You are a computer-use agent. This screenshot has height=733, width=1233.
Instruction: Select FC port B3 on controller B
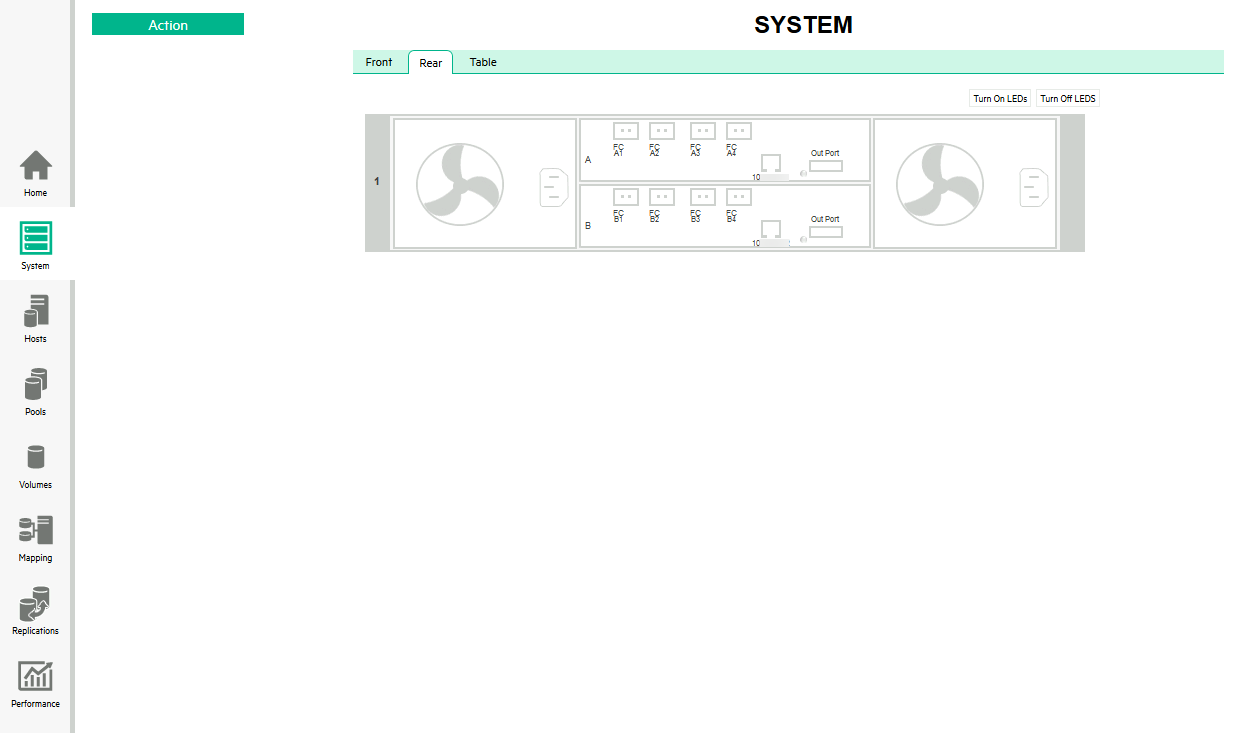tap(703, 197)
